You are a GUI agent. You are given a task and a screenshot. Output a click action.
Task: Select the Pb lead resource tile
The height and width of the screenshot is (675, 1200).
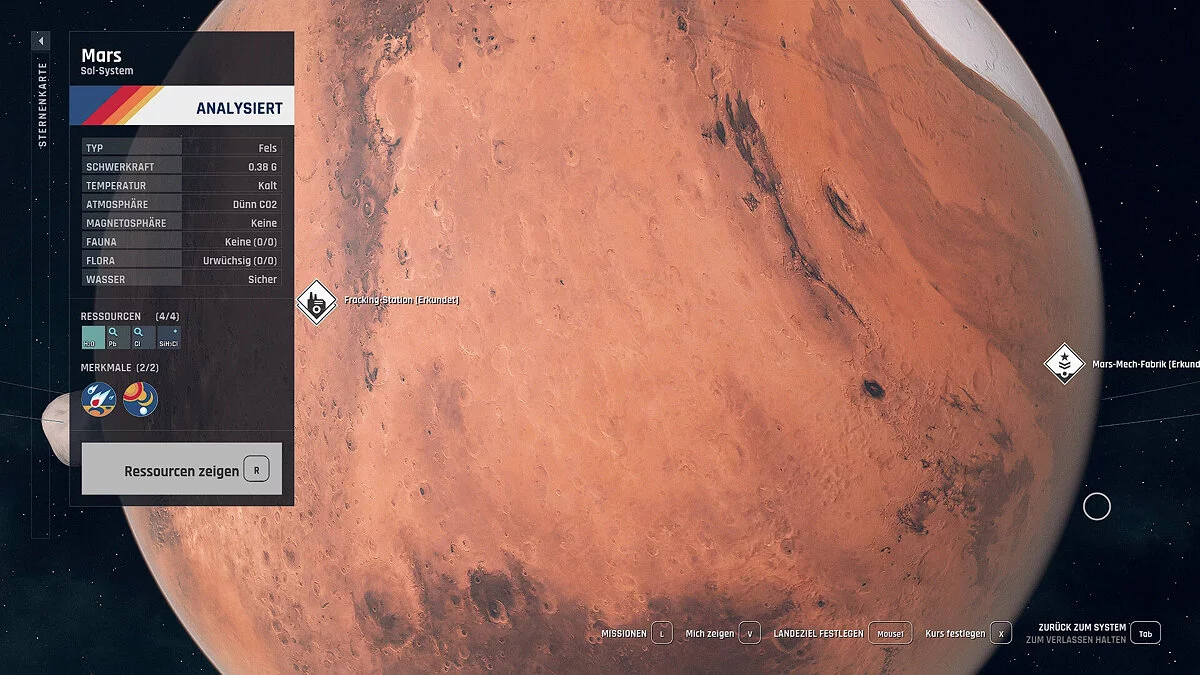point(117,337)
